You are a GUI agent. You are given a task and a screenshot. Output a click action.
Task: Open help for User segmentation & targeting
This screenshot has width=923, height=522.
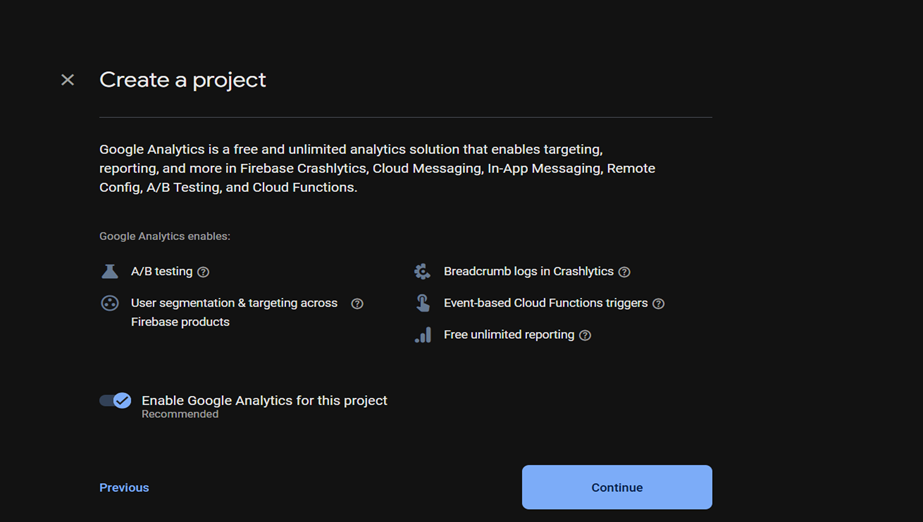[x=357, y=304]
